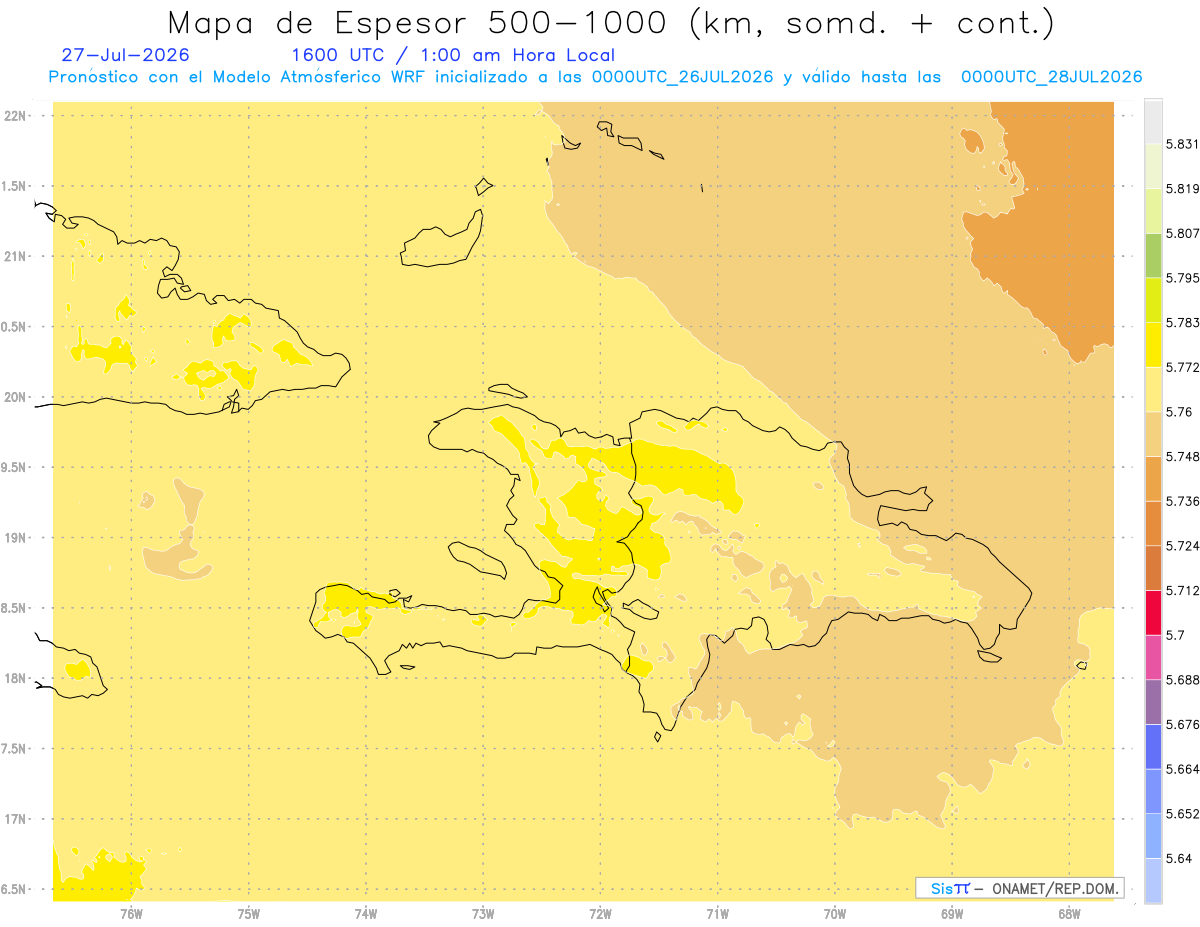Click the 19N latitude label

(14, 538)
